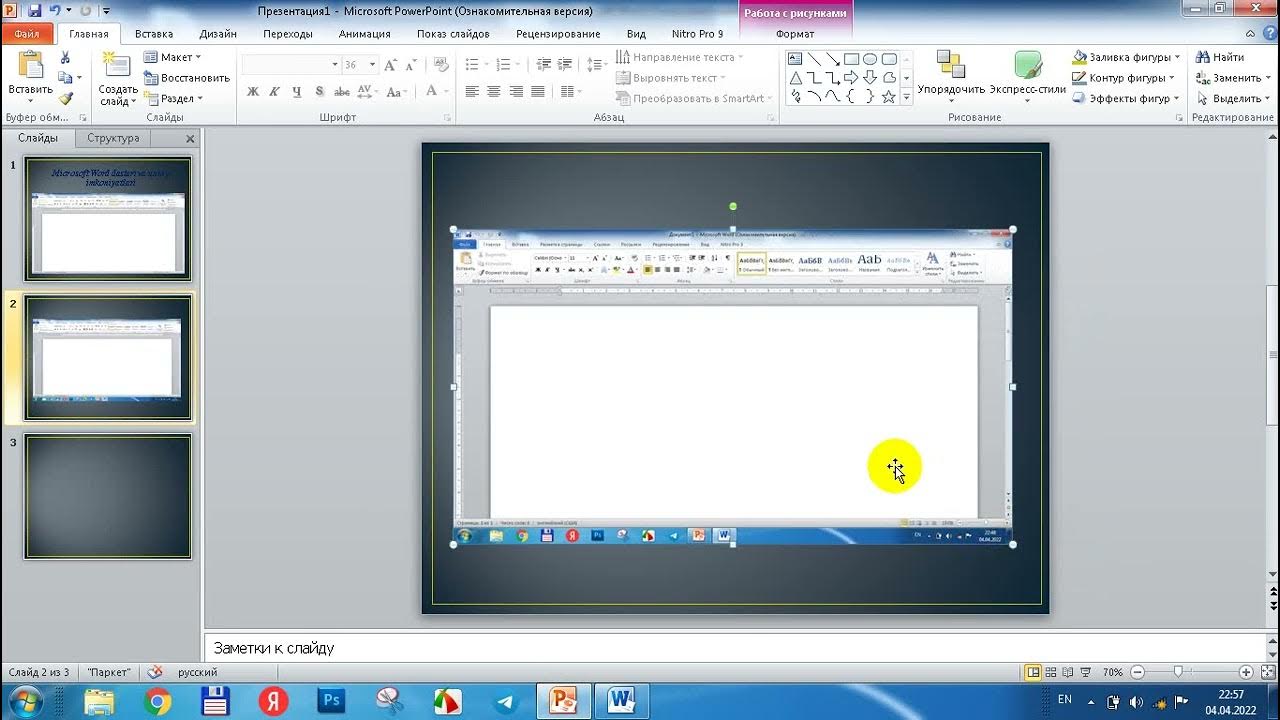
Task: Click the Save icon in the quick access toolbar
Action: (x=35, y=10)
